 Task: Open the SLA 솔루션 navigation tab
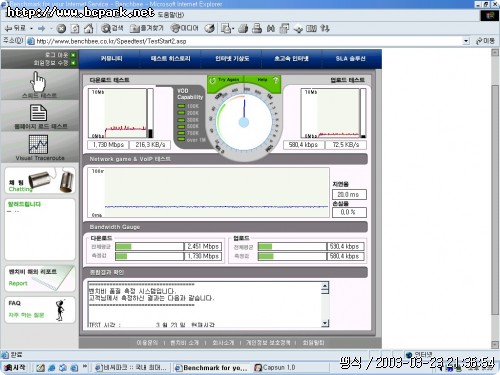(x=351, y=59)
